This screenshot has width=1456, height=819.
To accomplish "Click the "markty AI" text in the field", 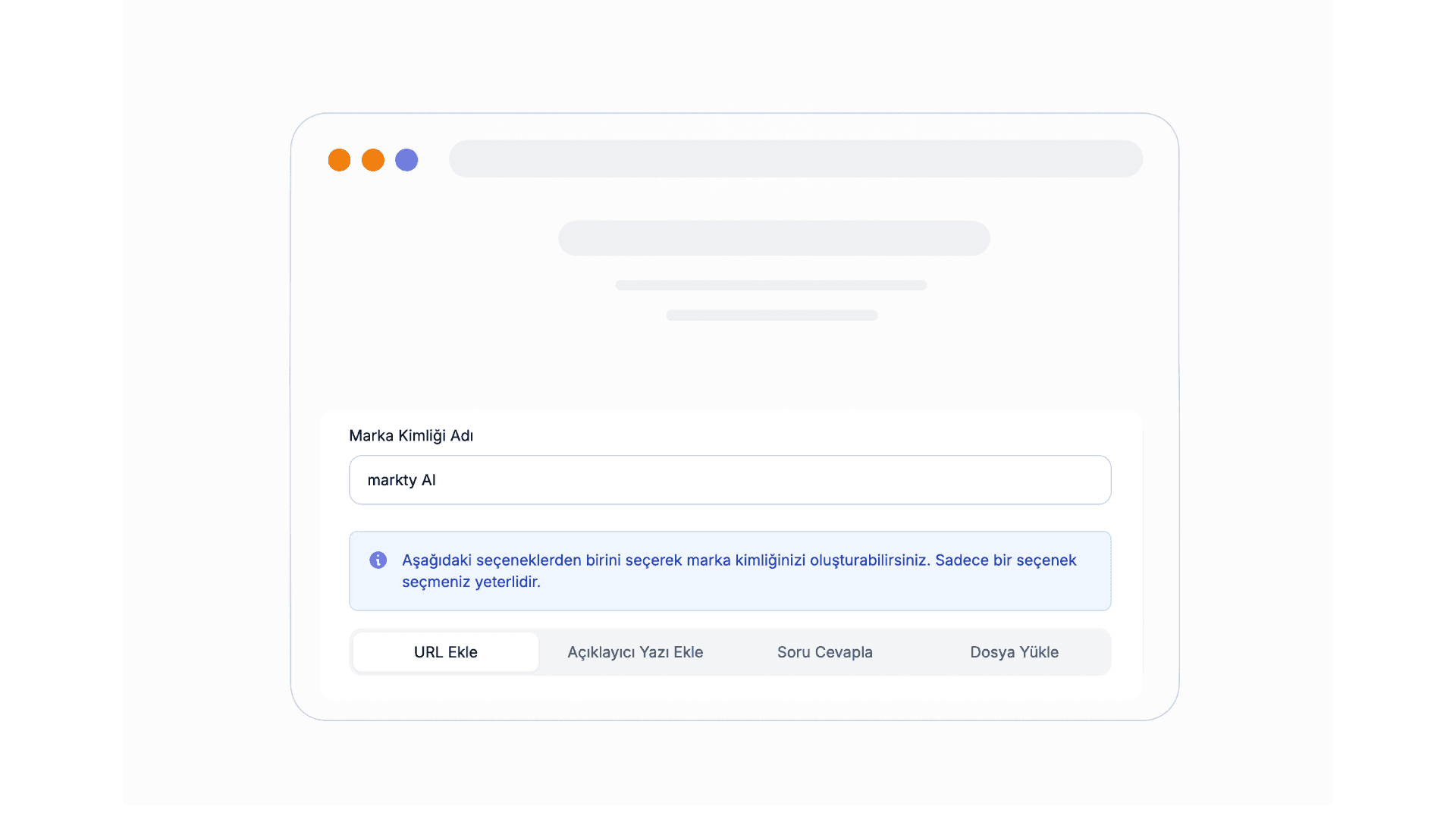I will point(401,480).
